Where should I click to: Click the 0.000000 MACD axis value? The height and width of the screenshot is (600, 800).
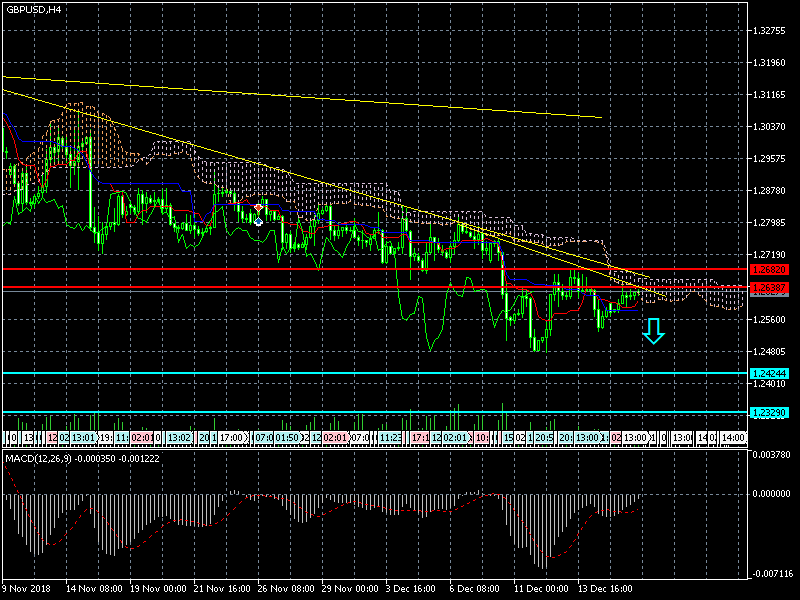pos(770,493)
